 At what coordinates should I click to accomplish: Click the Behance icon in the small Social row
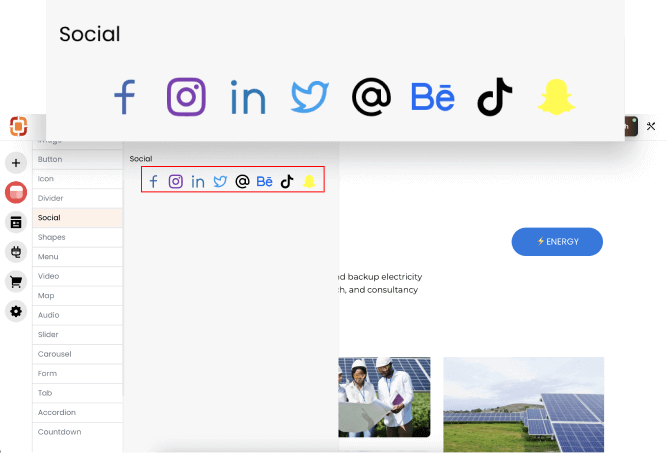(265, 182)
